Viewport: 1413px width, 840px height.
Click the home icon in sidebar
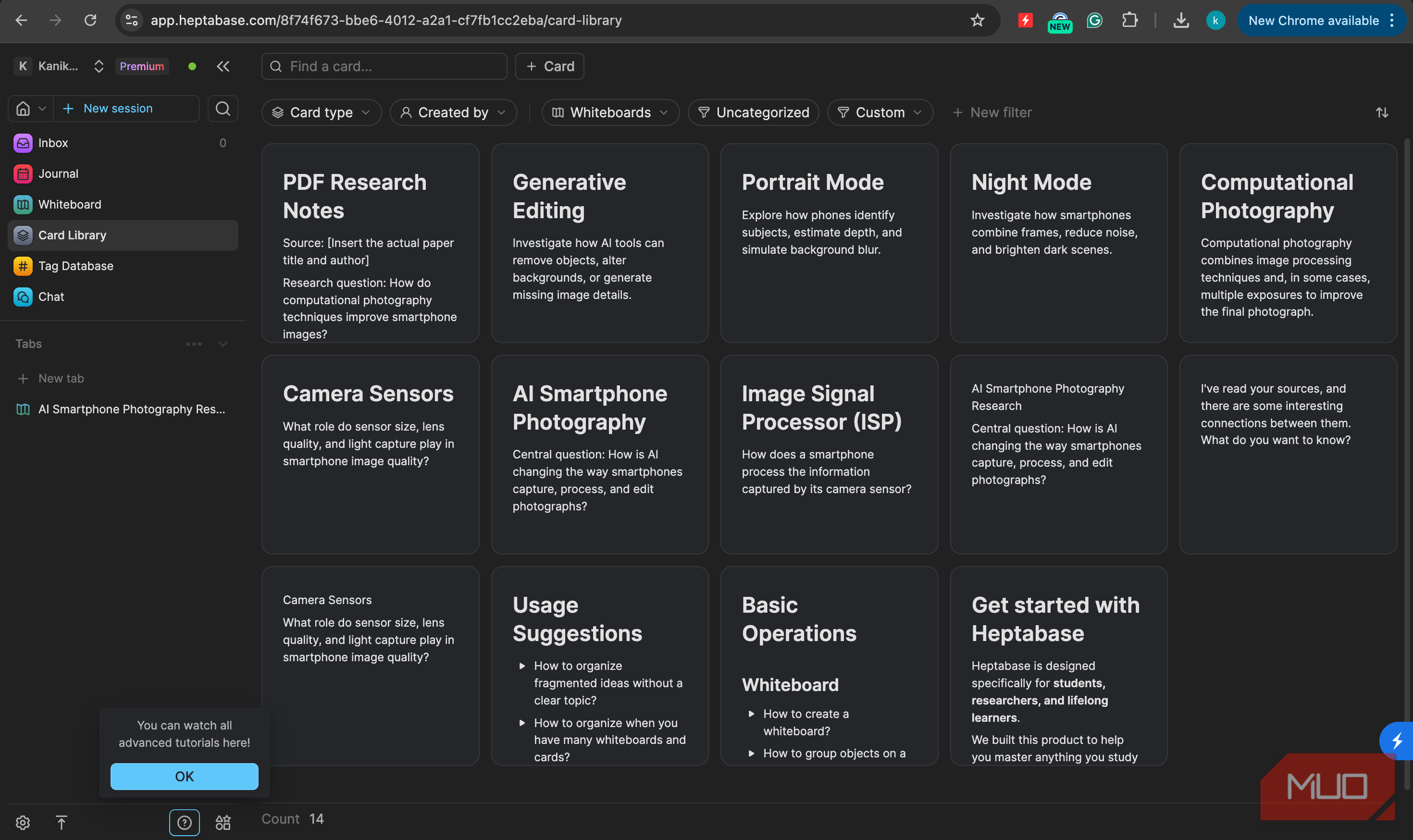[x=23, y=108]
